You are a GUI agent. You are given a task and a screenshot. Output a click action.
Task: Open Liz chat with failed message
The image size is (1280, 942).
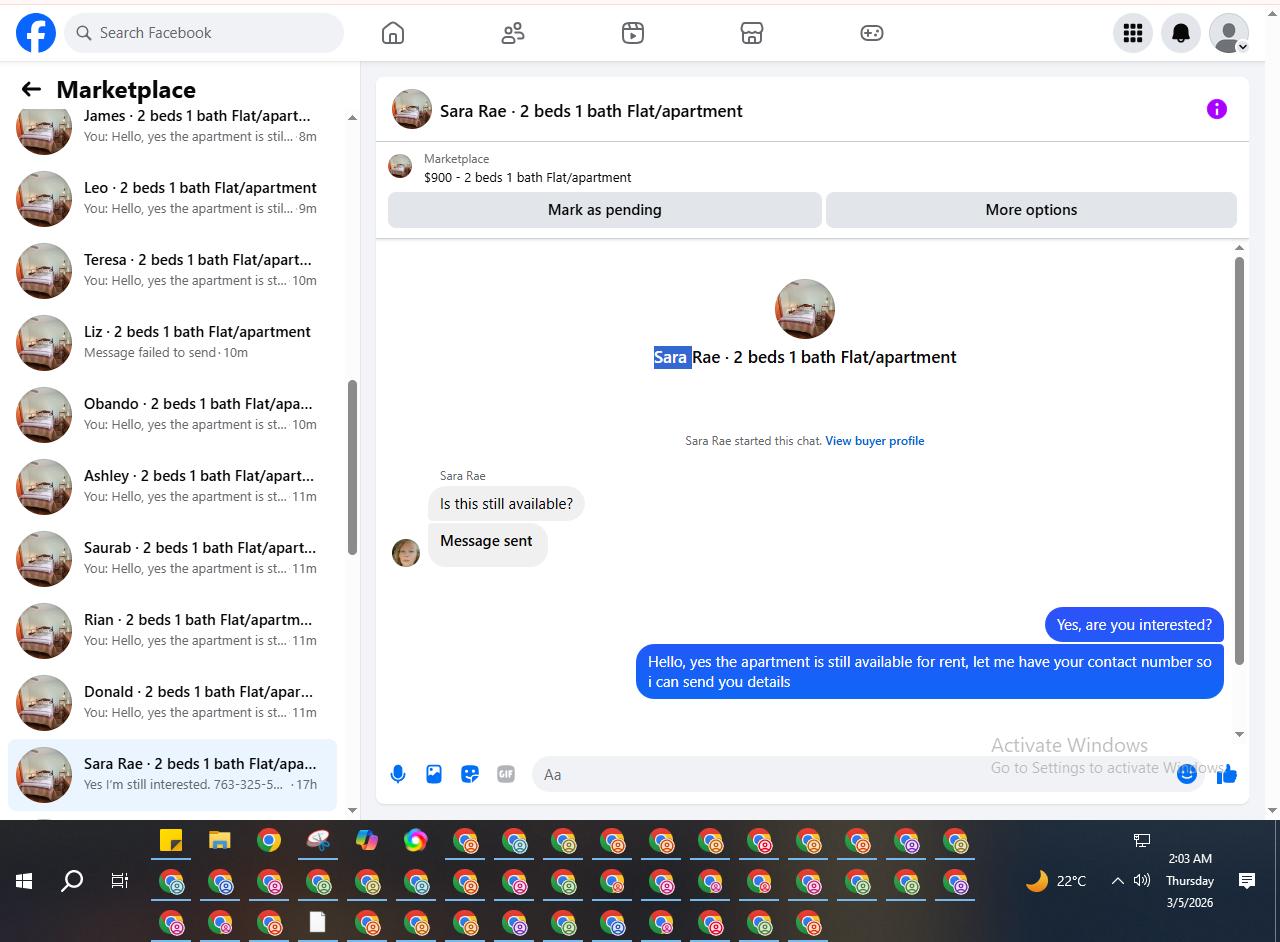172,343
